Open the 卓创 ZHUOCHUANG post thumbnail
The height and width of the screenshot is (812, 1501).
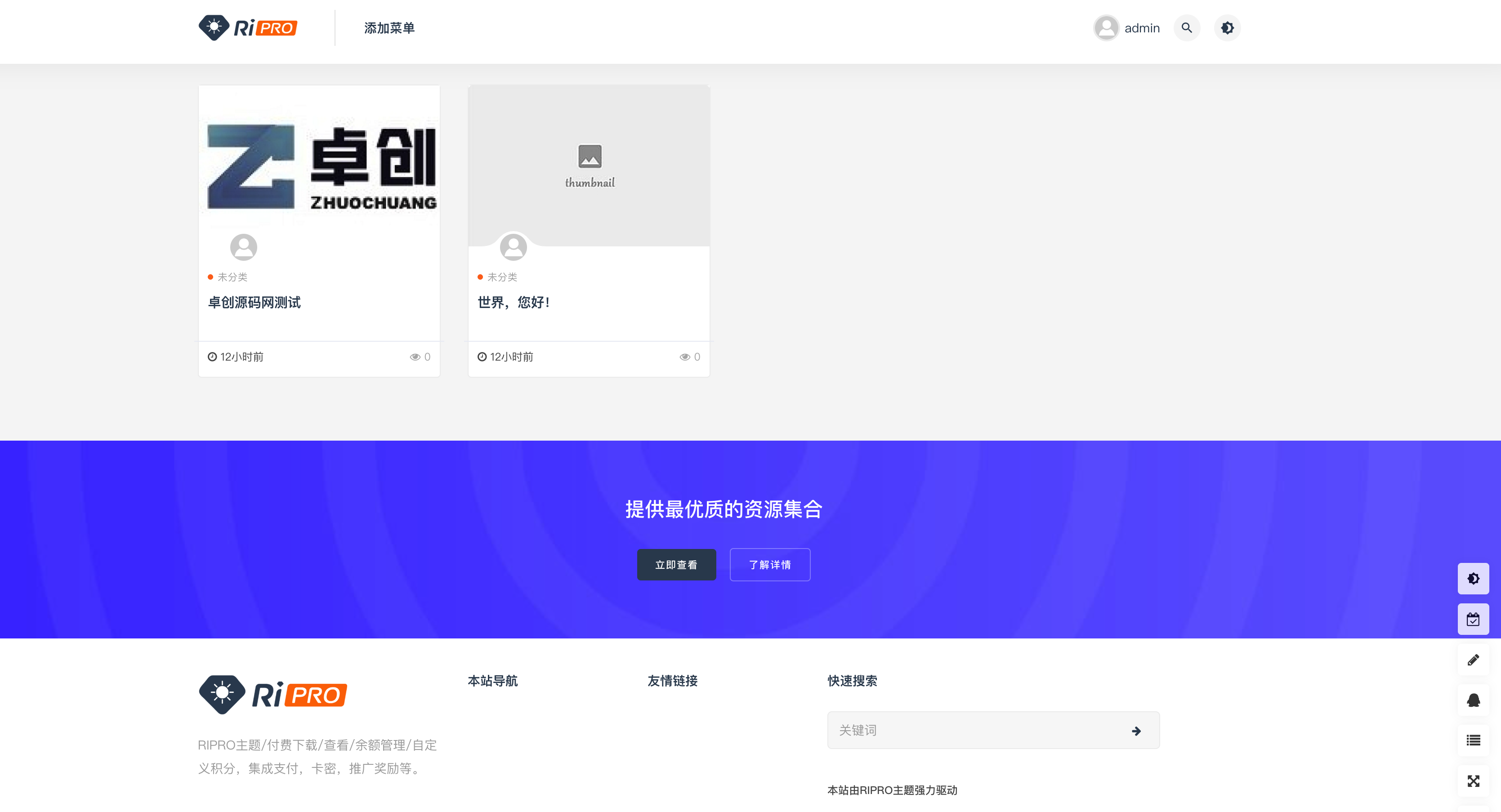[319, 165]
